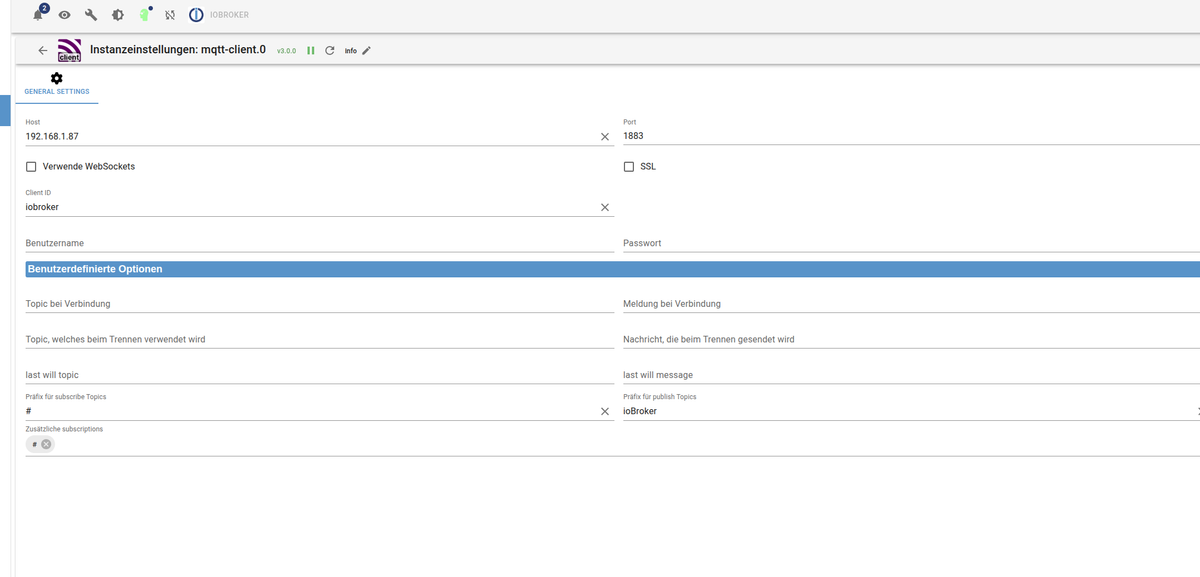Viewport: 1200px width, 577px height.
Task: Click the eye visibility icon in top bar
Action: pyautogui.click(x=65, y=15)
